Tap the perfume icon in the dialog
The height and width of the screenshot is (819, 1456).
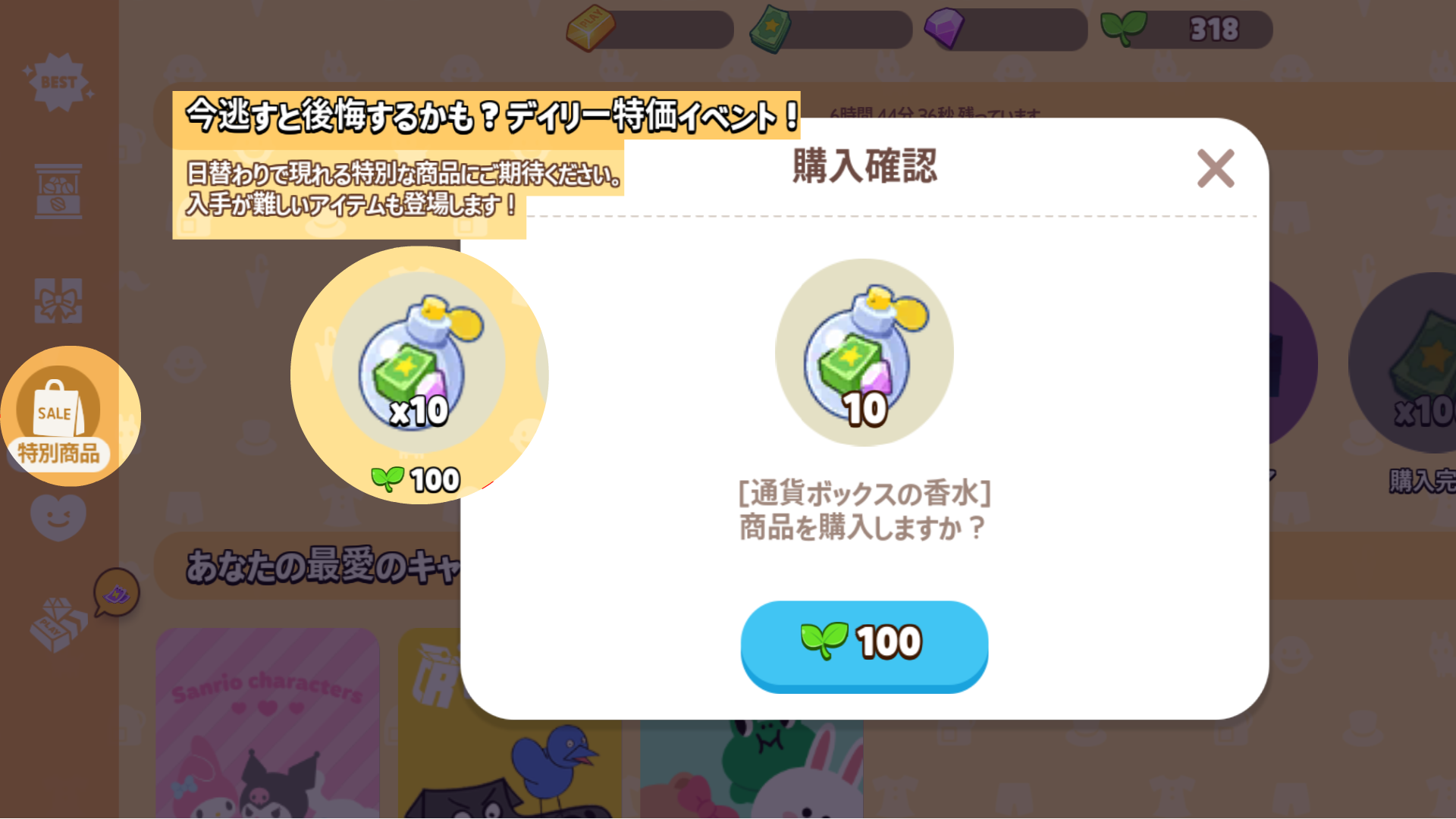[x=864, y=353]
